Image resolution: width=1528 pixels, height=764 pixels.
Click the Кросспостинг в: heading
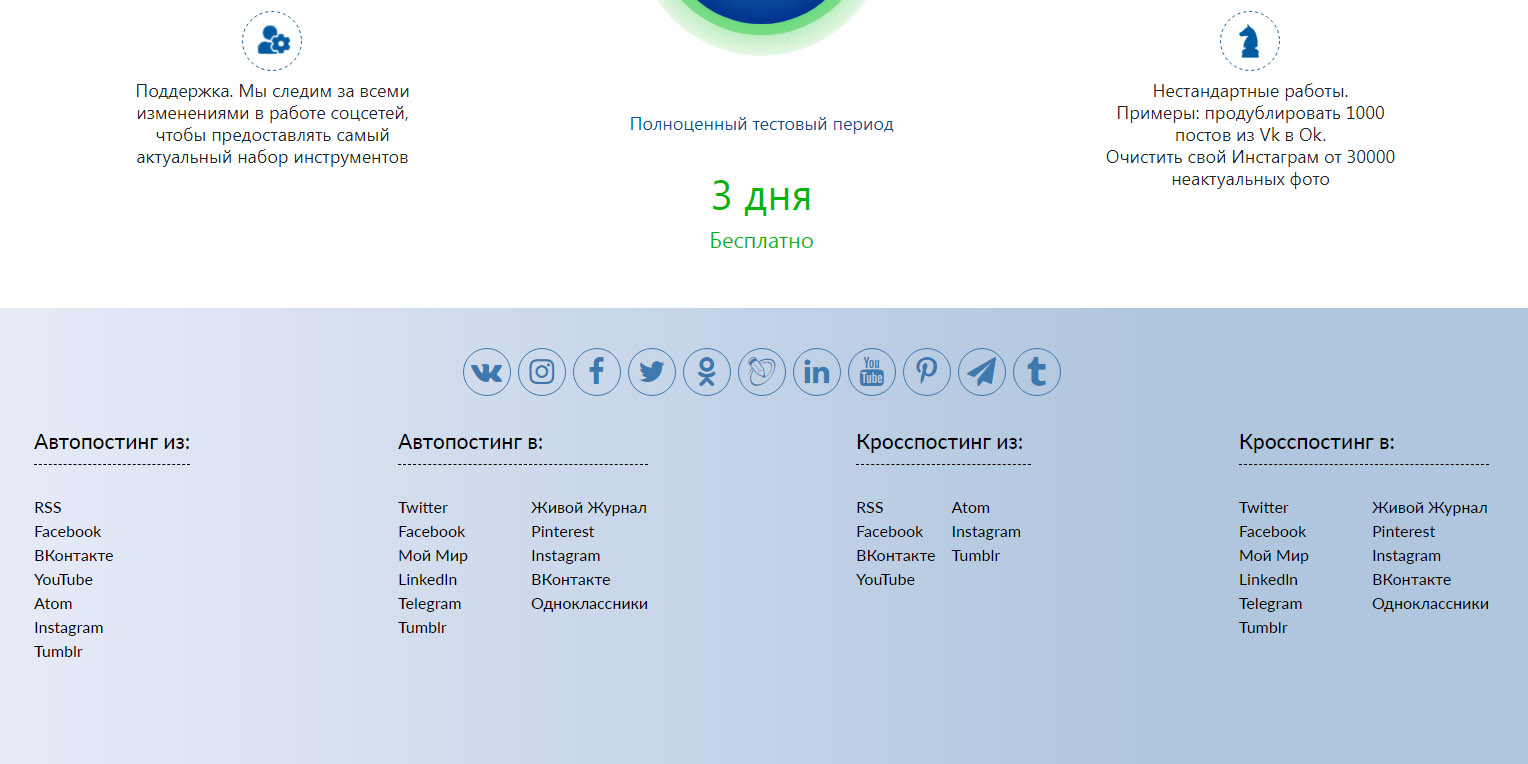(x=1317, y=442)
